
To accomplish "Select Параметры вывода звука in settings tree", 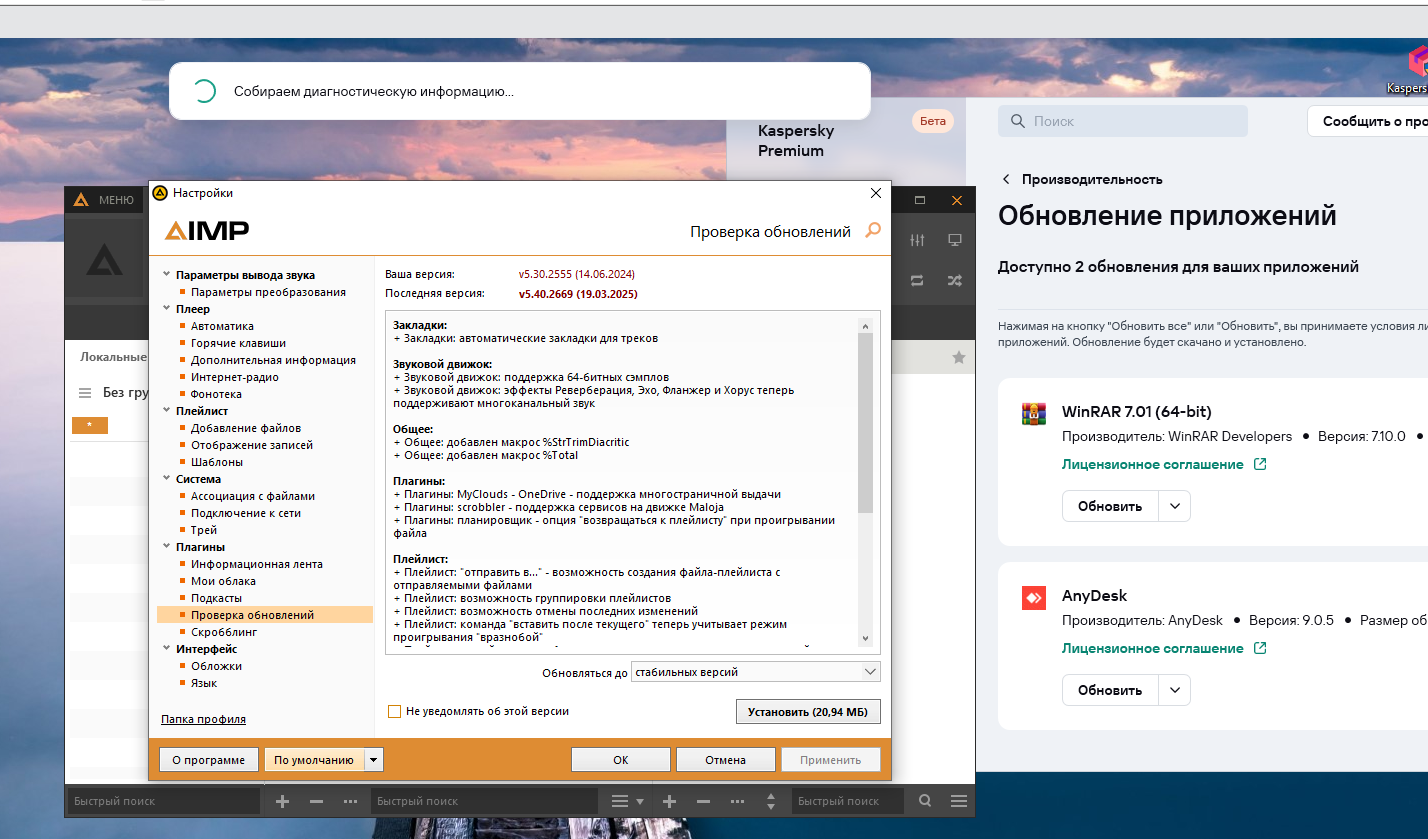I will click(245, 275).
